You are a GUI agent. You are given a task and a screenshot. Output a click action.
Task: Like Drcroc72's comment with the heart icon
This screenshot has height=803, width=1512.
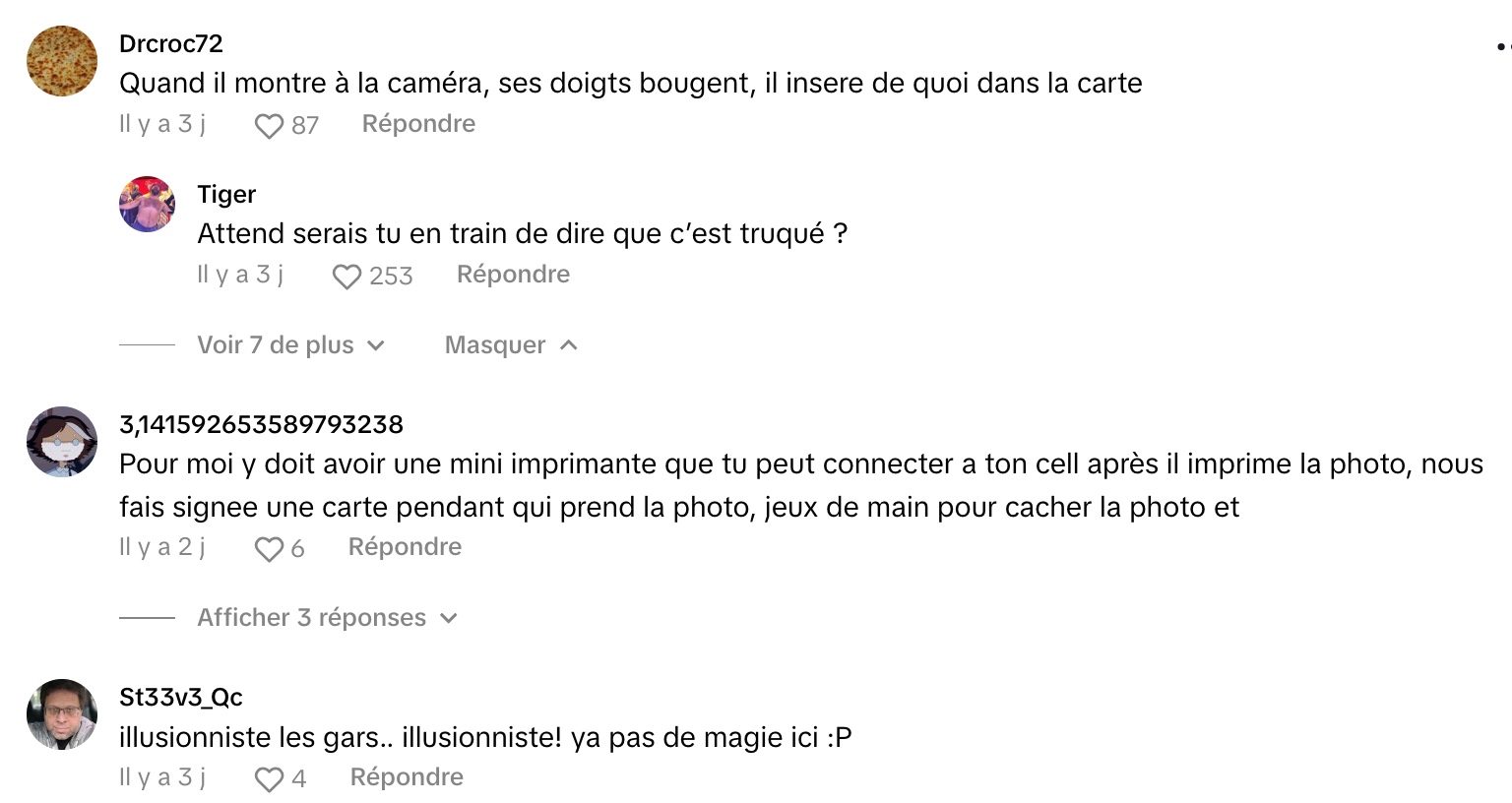(269, 126)
